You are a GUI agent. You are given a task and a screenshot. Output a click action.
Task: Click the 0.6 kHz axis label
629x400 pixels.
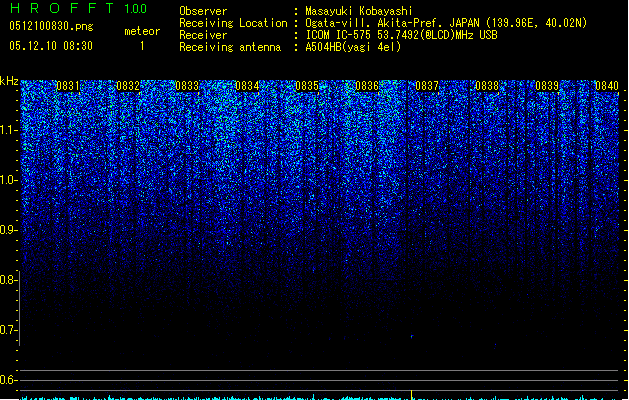coord(8,380)
